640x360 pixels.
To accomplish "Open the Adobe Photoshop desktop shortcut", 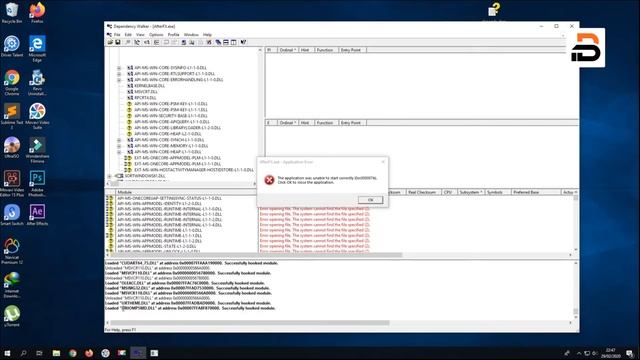I will pyautogui.click(x=37, y=184).
